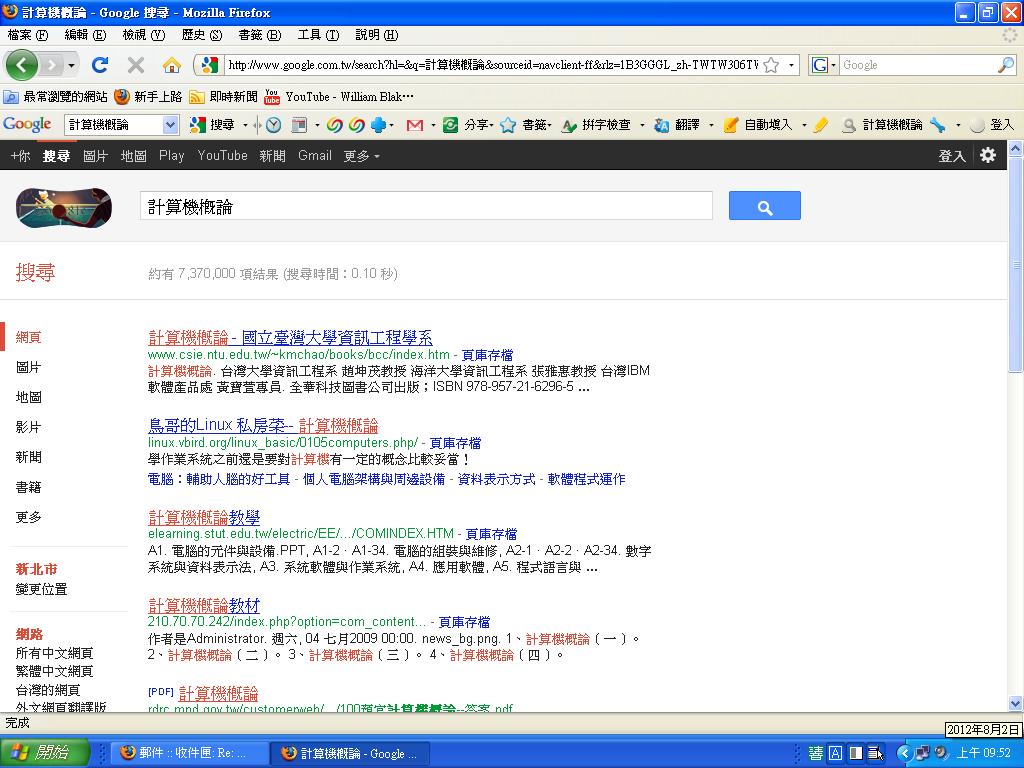Click 變更位置 in the sidebar
The width and height of the screenshot is (1024, 768).
(41, 589)
